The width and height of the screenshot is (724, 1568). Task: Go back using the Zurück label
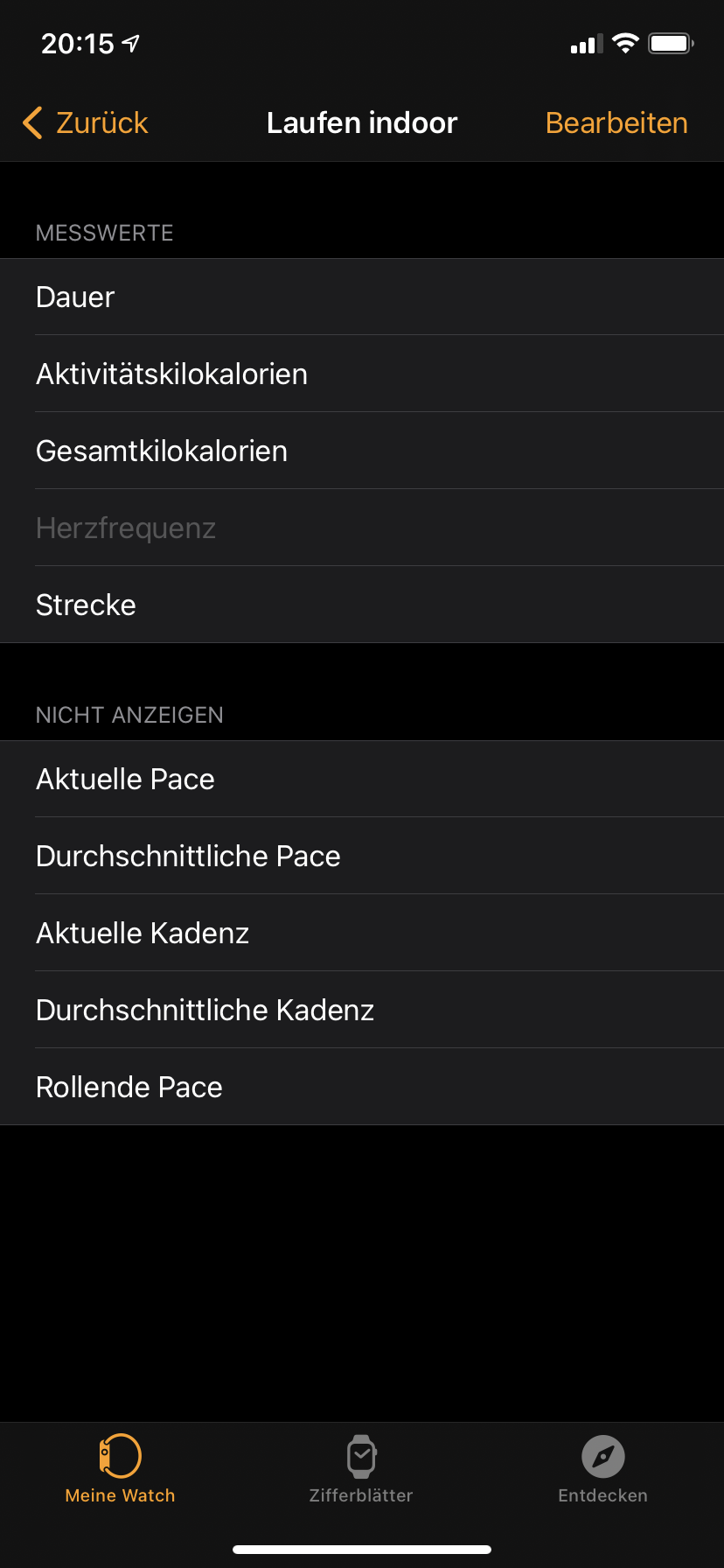102,123
